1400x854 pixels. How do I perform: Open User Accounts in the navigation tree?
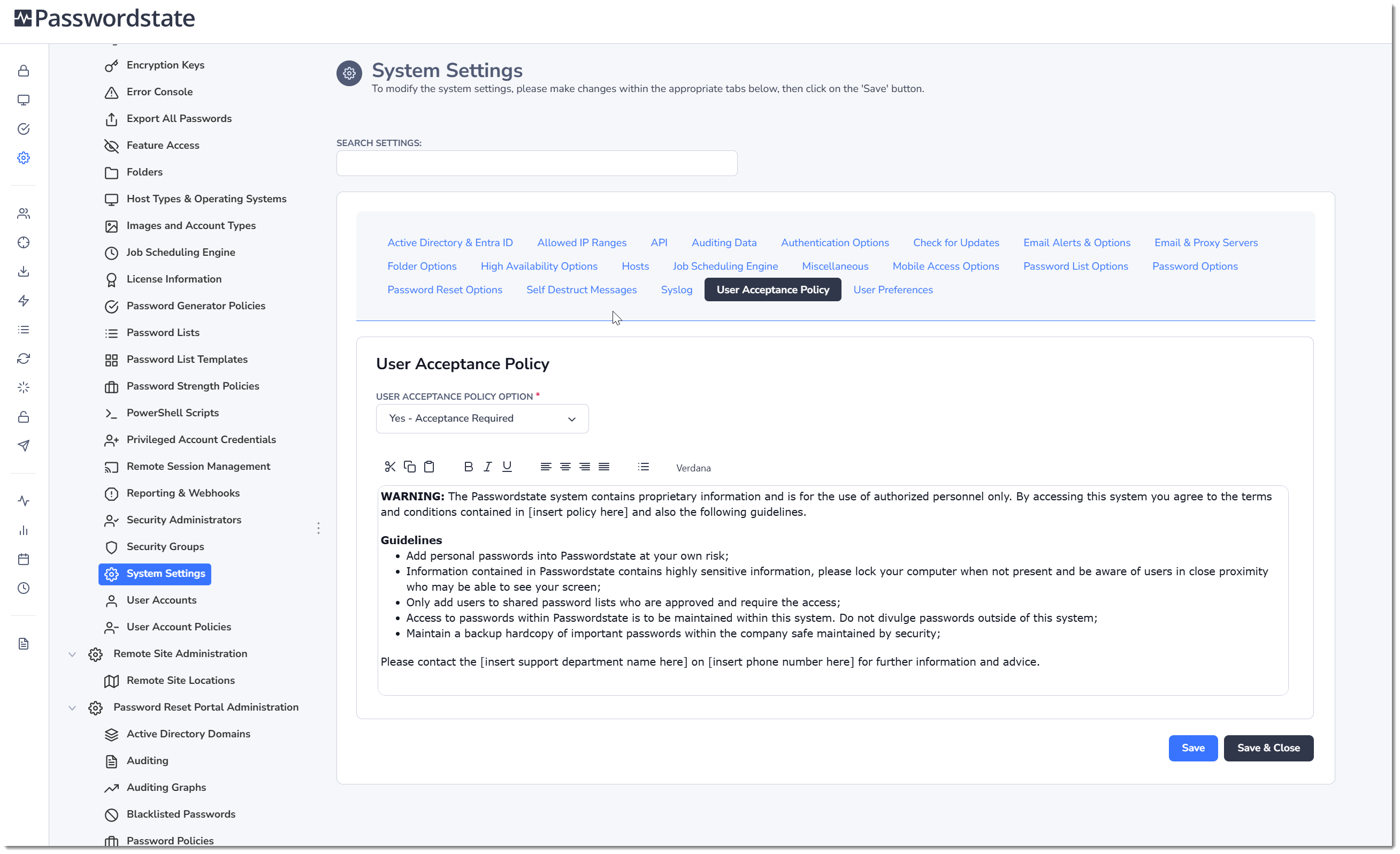pos(162,600)
